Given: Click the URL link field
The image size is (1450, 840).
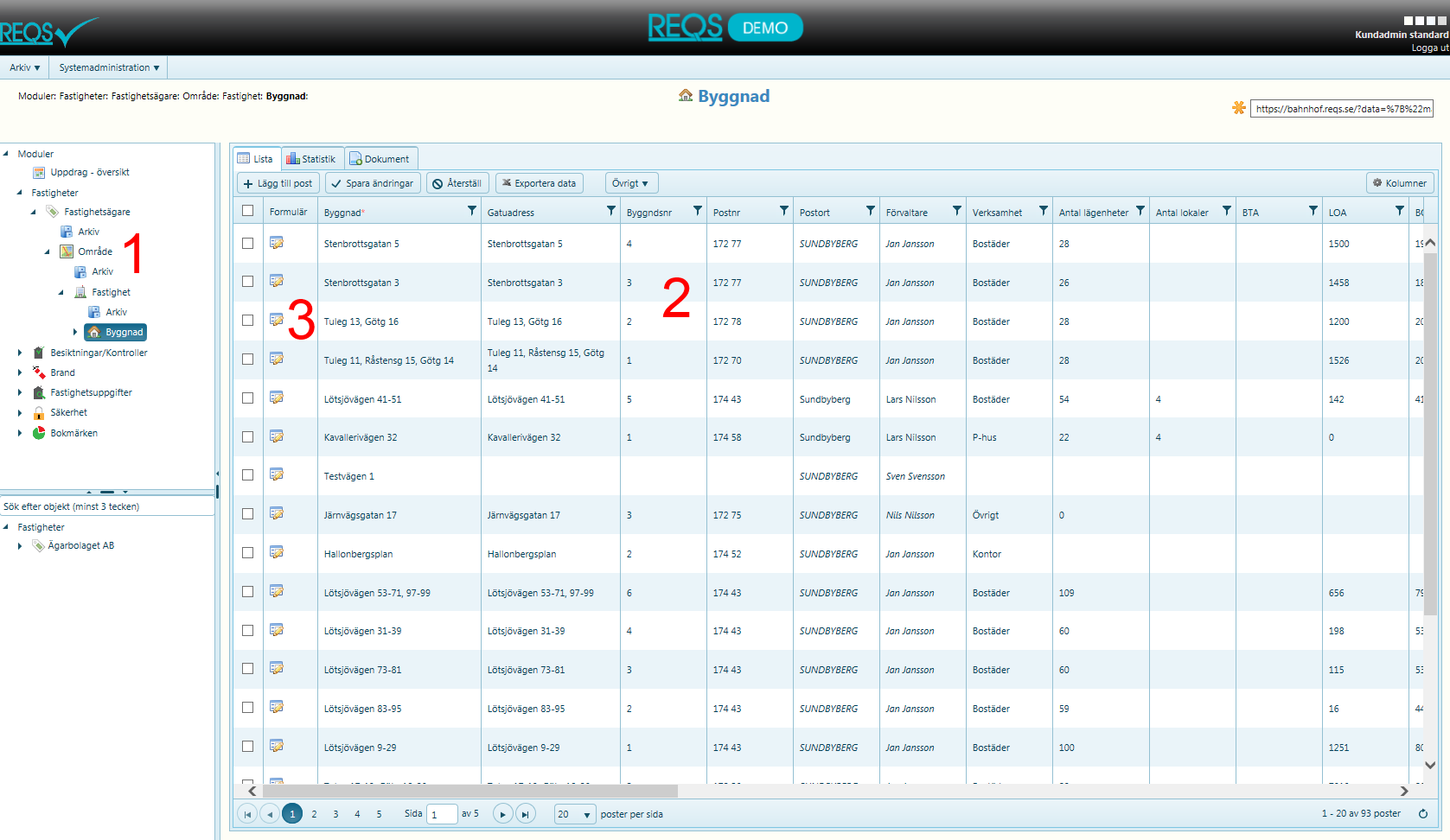Looking at the screenshot, I should pyautogui.click(x=1342, y=108).
